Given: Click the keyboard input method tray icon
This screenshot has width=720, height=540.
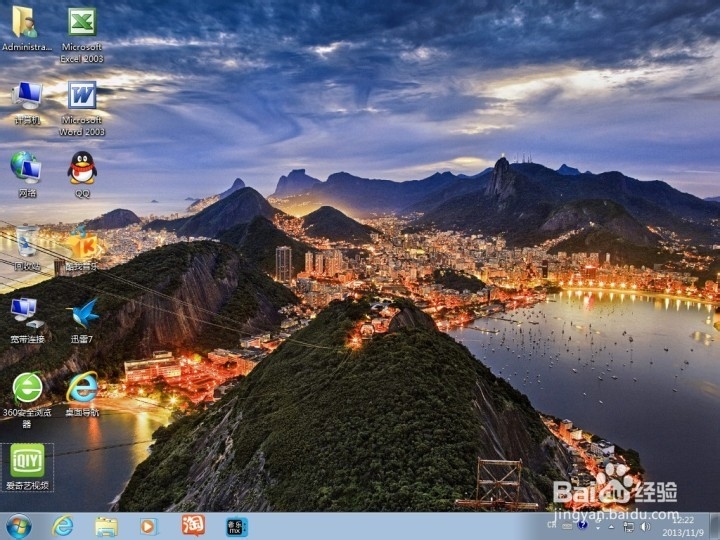Looking at the screenshot, I should (x=568, y=526).
